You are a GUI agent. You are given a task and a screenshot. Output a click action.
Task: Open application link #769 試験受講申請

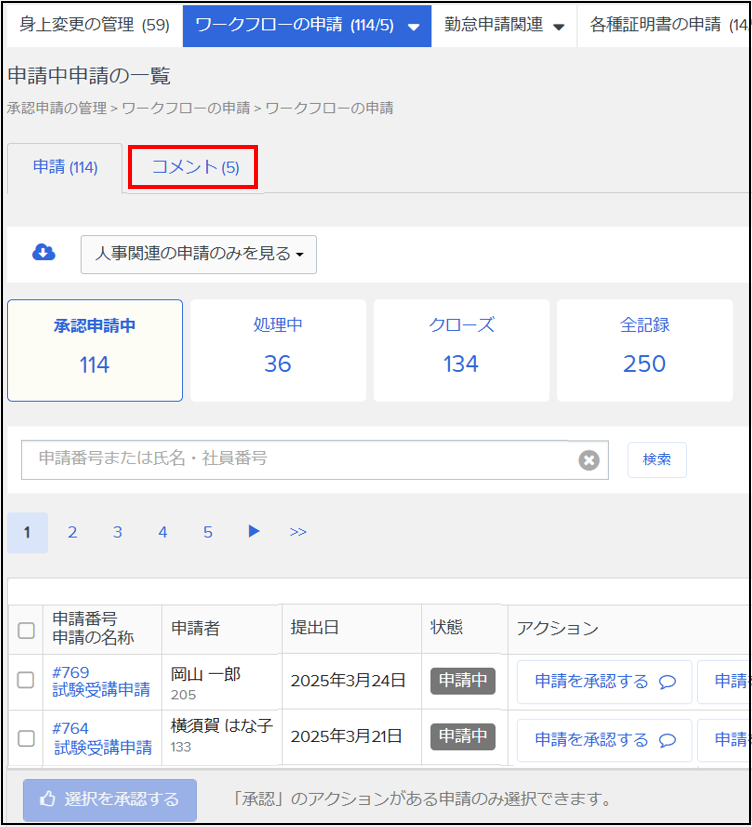tap(101, 689)
